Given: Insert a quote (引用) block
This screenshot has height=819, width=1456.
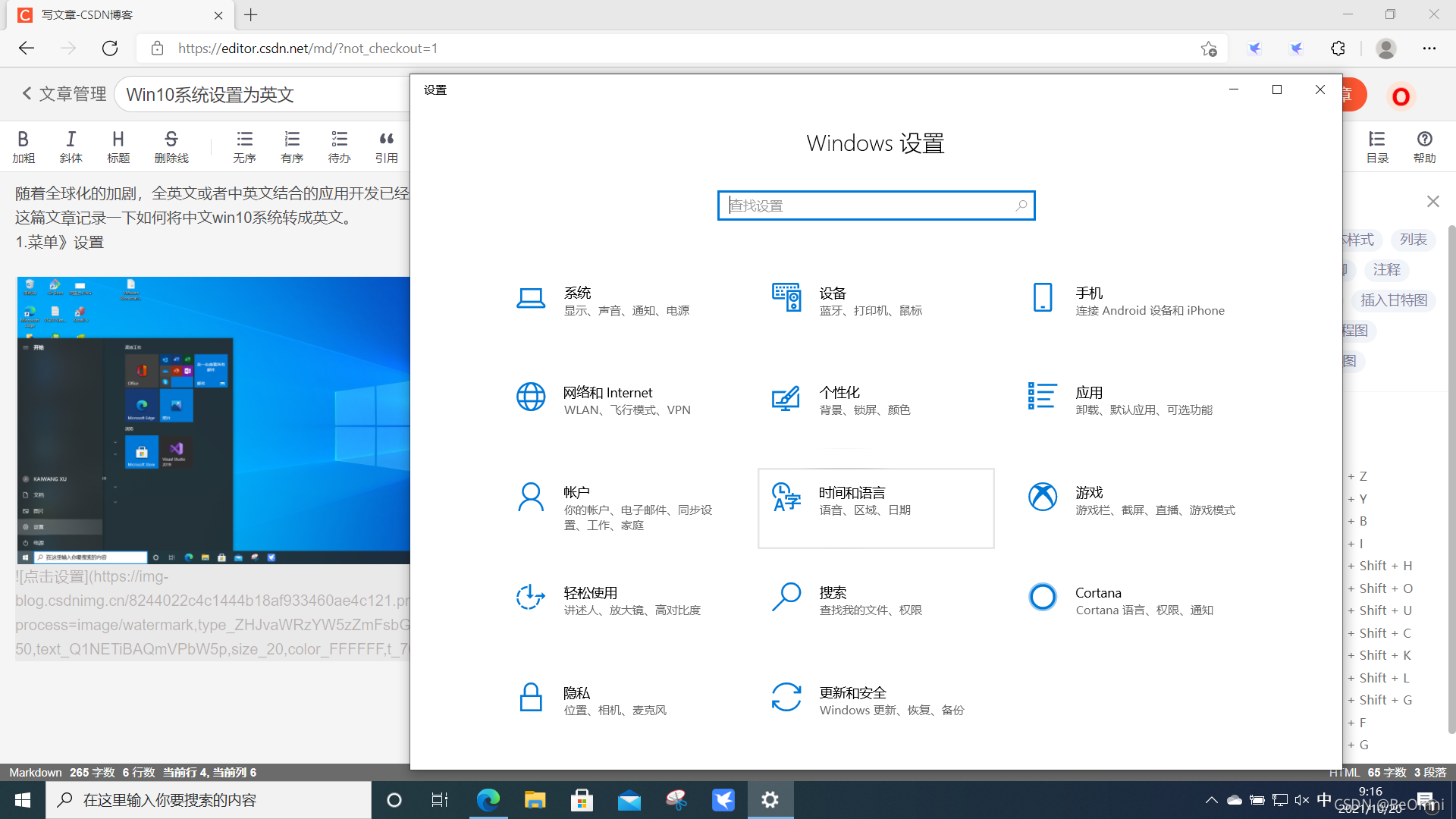Looking at the screenshot, I should point(386,146).
